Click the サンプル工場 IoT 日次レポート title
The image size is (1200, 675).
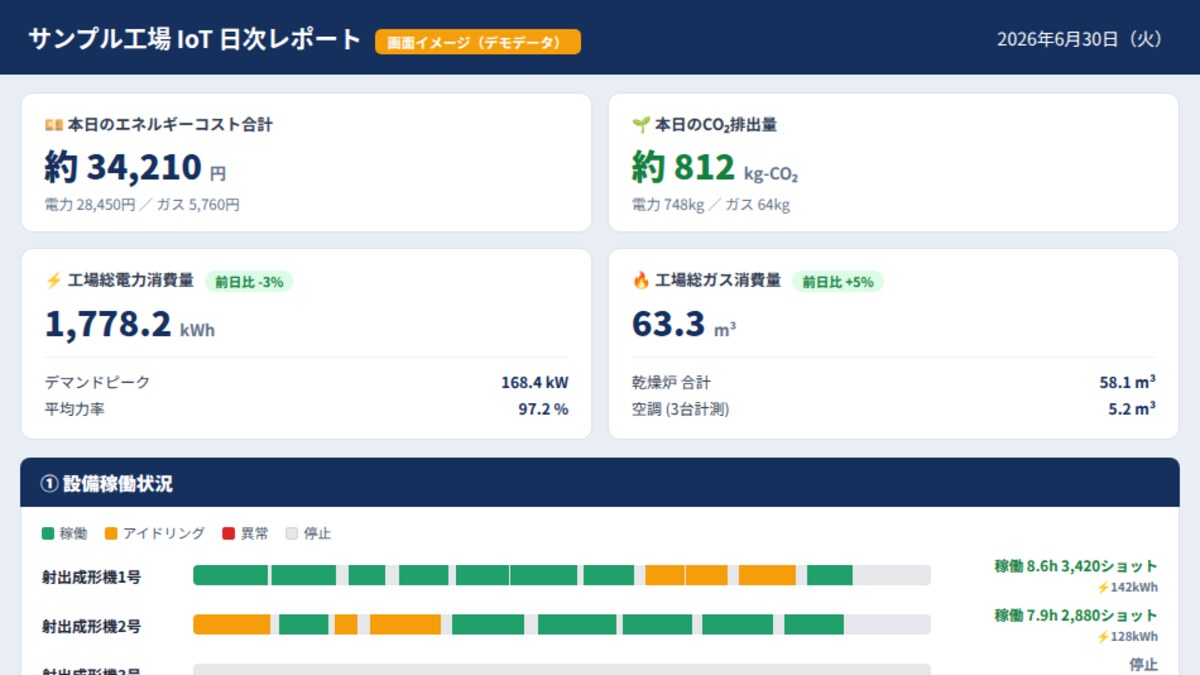194,39
